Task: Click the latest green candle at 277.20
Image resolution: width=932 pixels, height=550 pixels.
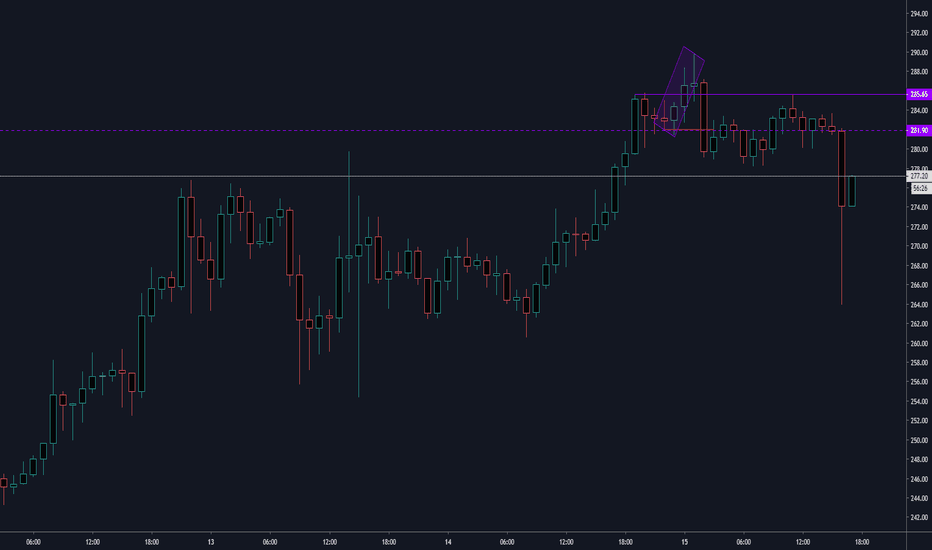Action: [x=852, y=191]
